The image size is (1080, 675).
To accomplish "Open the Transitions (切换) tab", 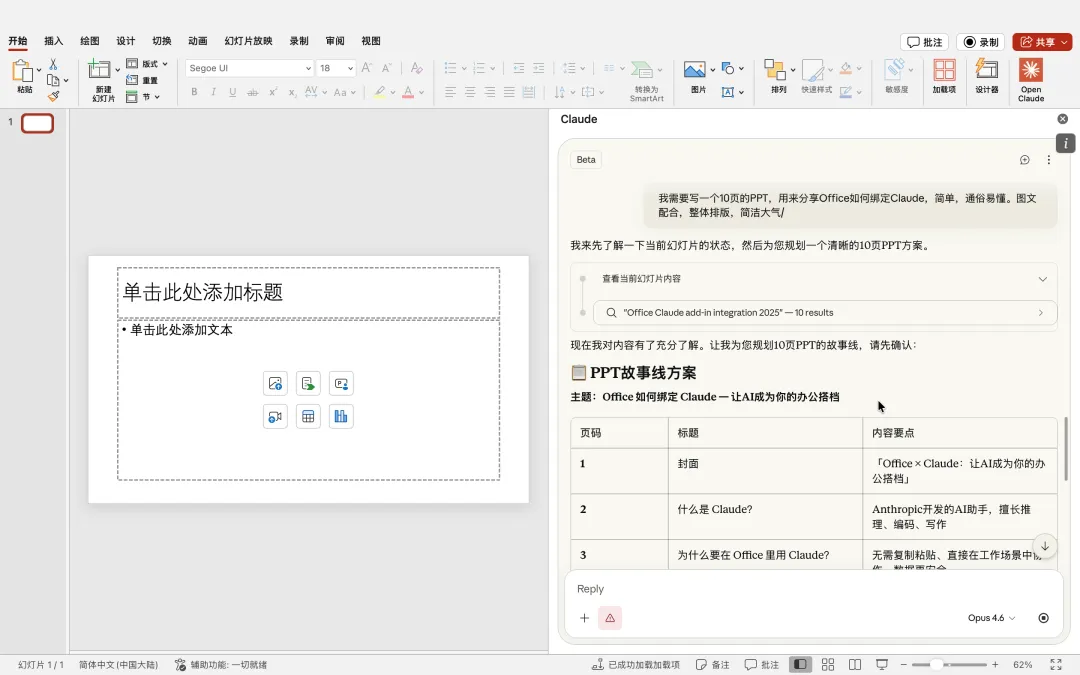I will [162, 41].
